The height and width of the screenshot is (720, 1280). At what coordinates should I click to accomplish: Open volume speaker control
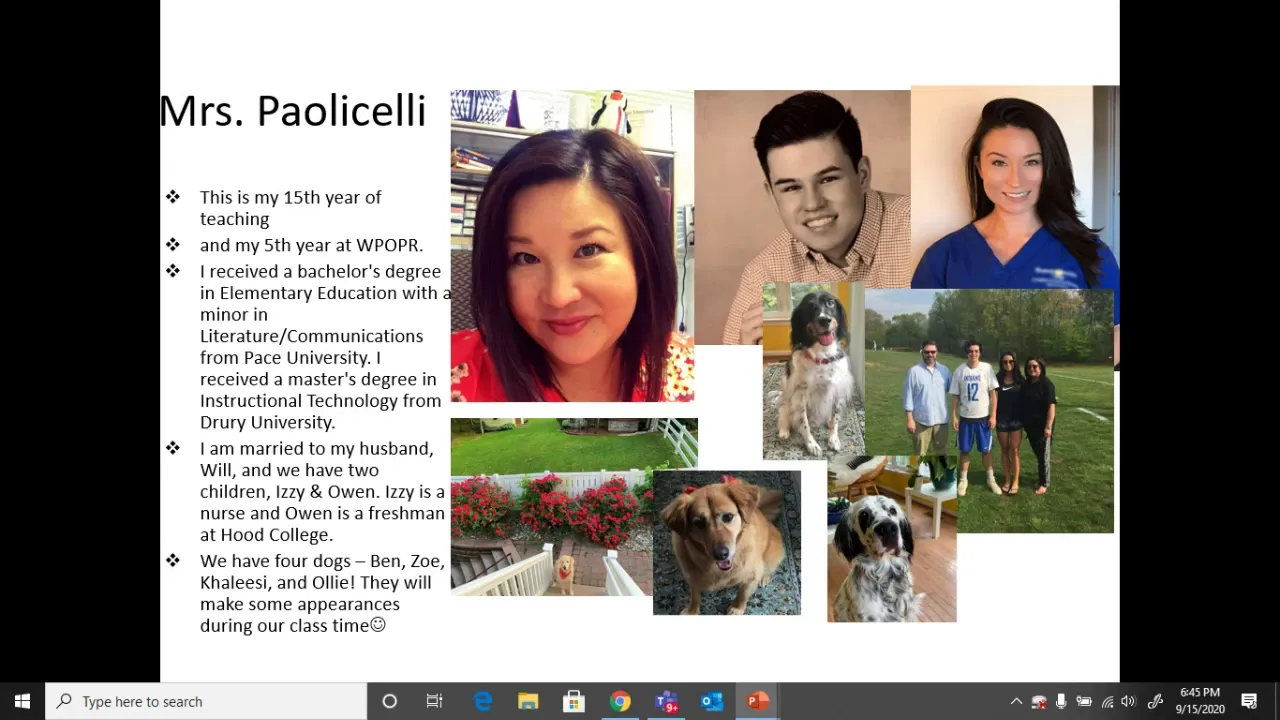pyautogui.click(x=1129, y=701)
